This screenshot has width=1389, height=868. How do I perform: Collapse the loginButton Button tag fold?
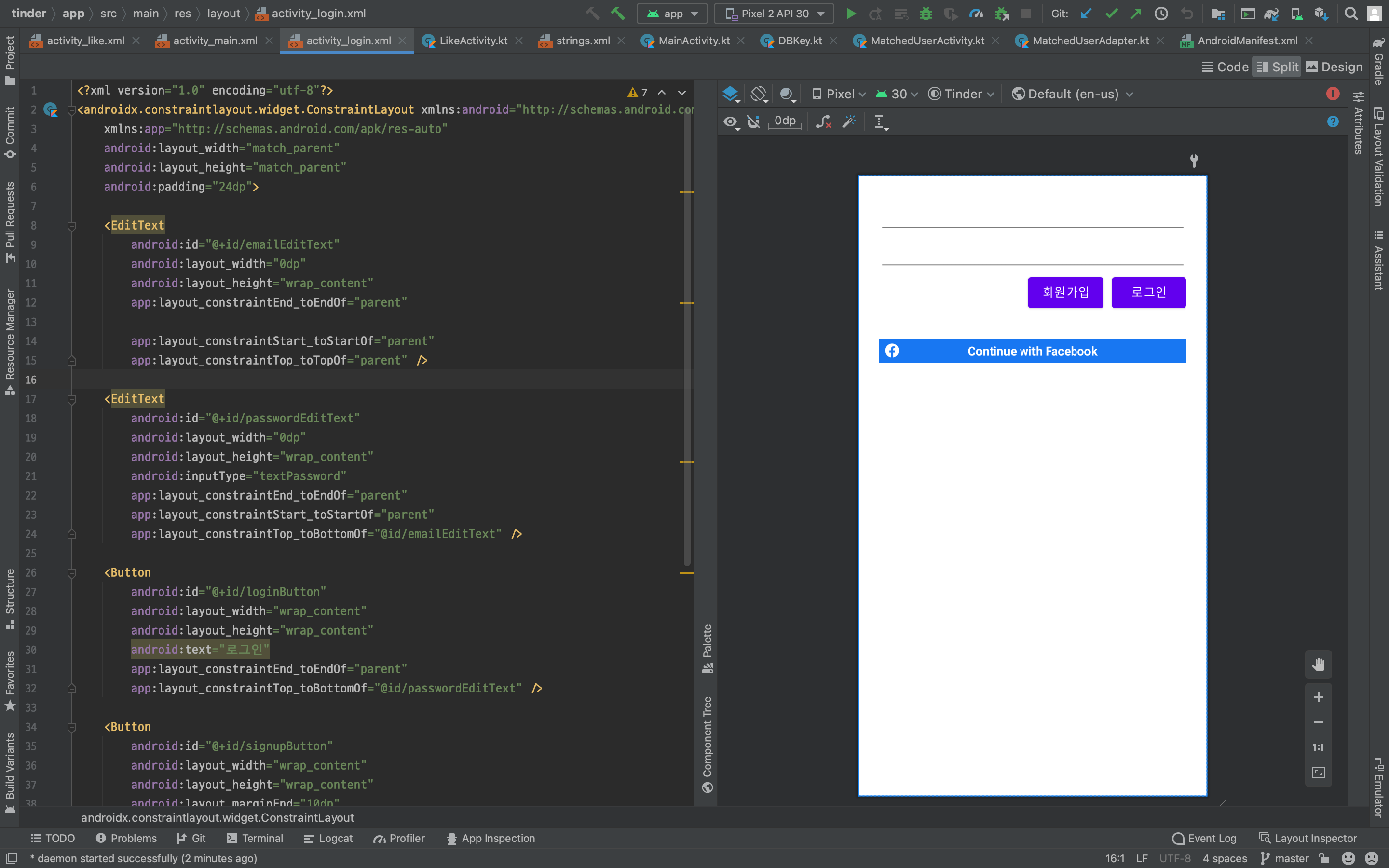[x=72, y=573]
